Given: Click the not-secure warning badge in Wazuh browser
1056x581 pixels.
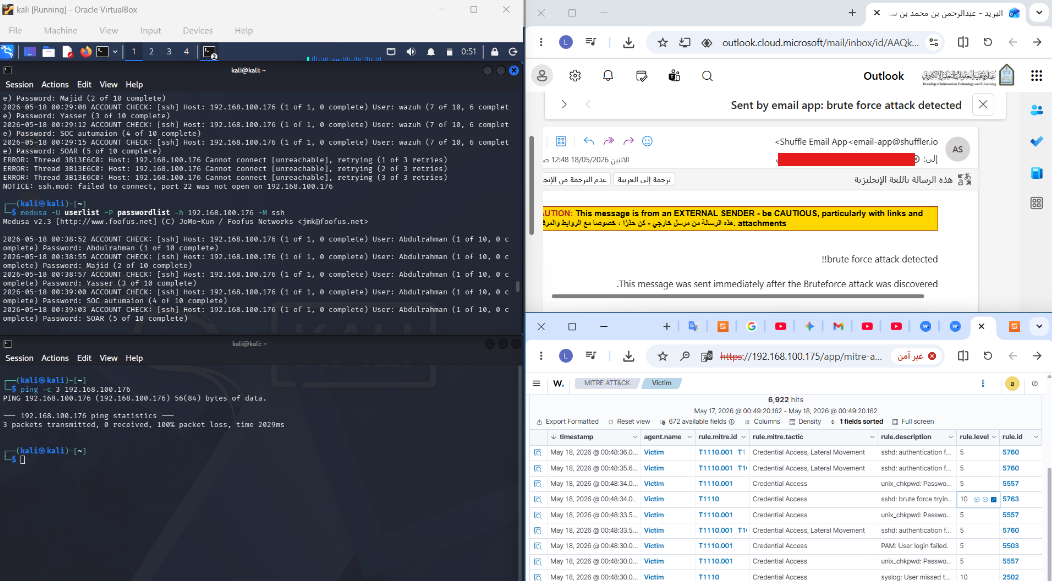Looking at the screenshot, I should click(x=916, y=356).
